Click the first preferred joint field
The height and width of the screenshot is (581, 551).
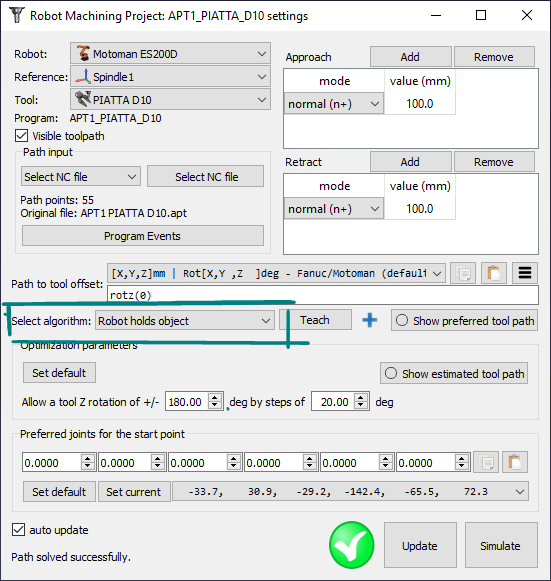(x=51, y=462)
